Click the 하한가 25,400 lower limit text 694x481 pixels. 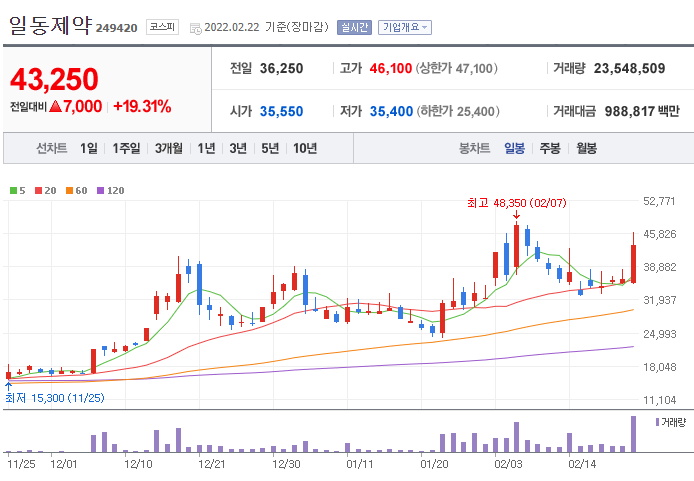458,112
